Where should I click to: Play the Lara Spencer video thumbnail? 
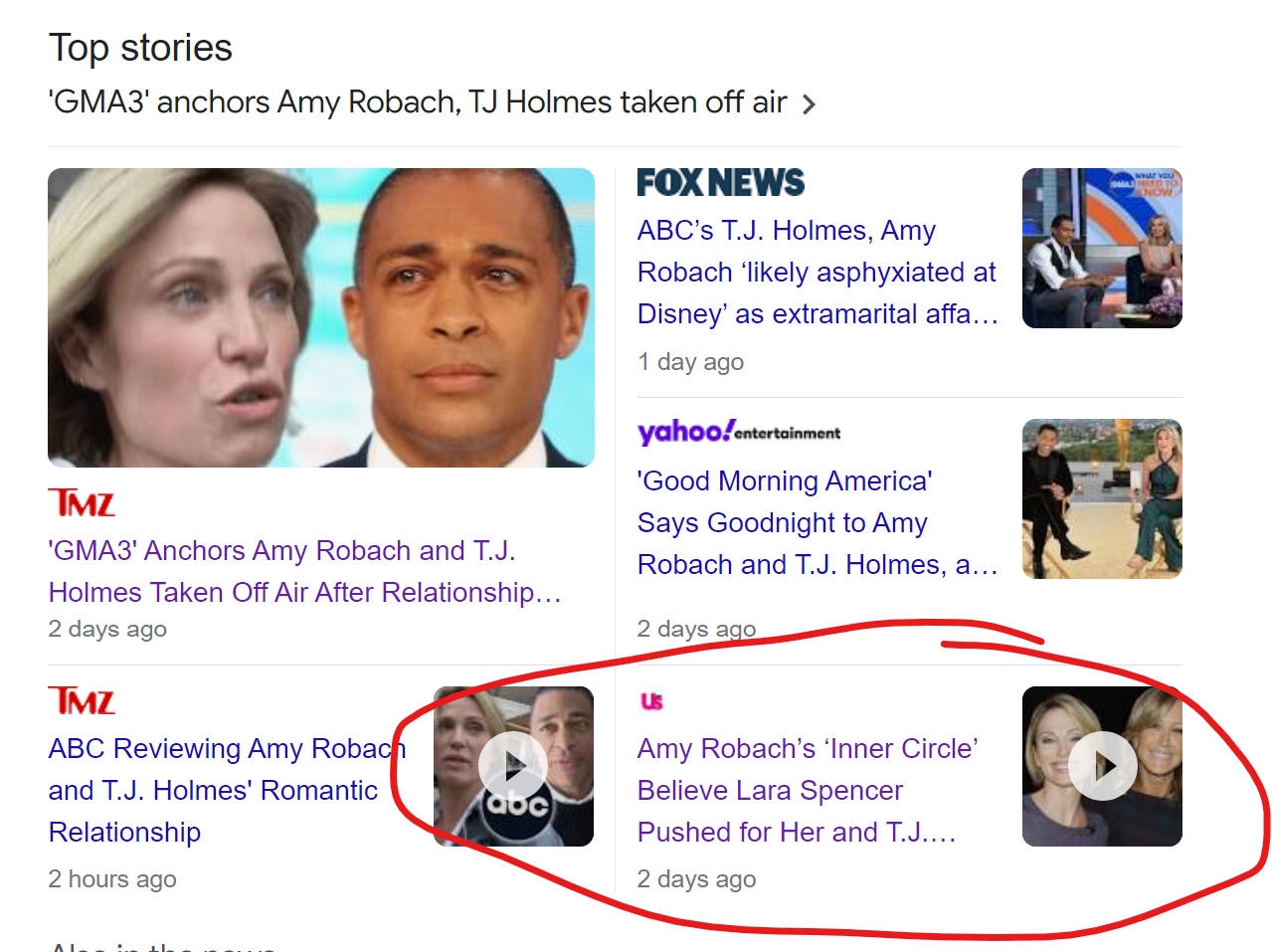(1102, 766)
